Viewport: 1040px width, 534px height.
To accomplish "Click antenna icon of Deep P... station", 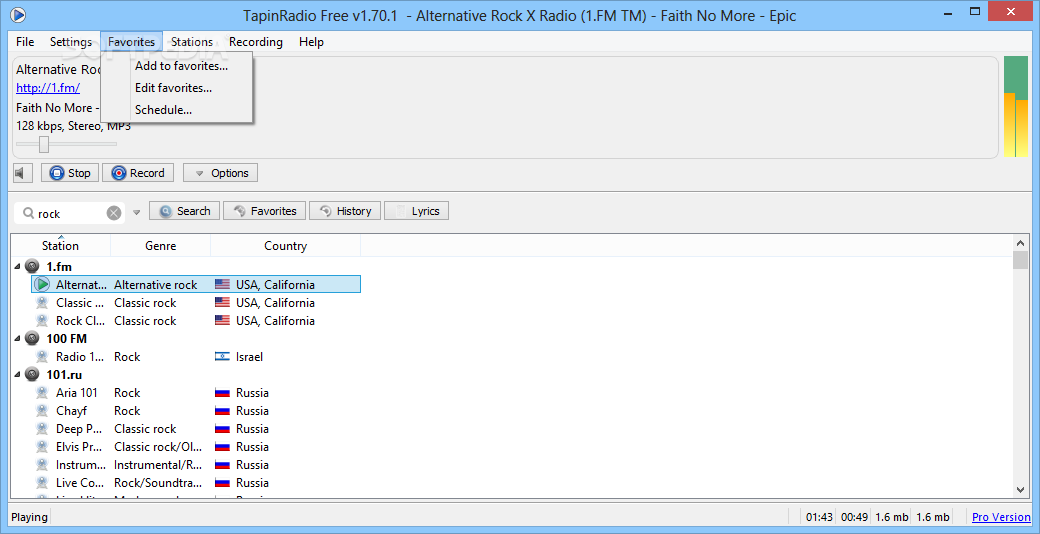I will (42, 428).
